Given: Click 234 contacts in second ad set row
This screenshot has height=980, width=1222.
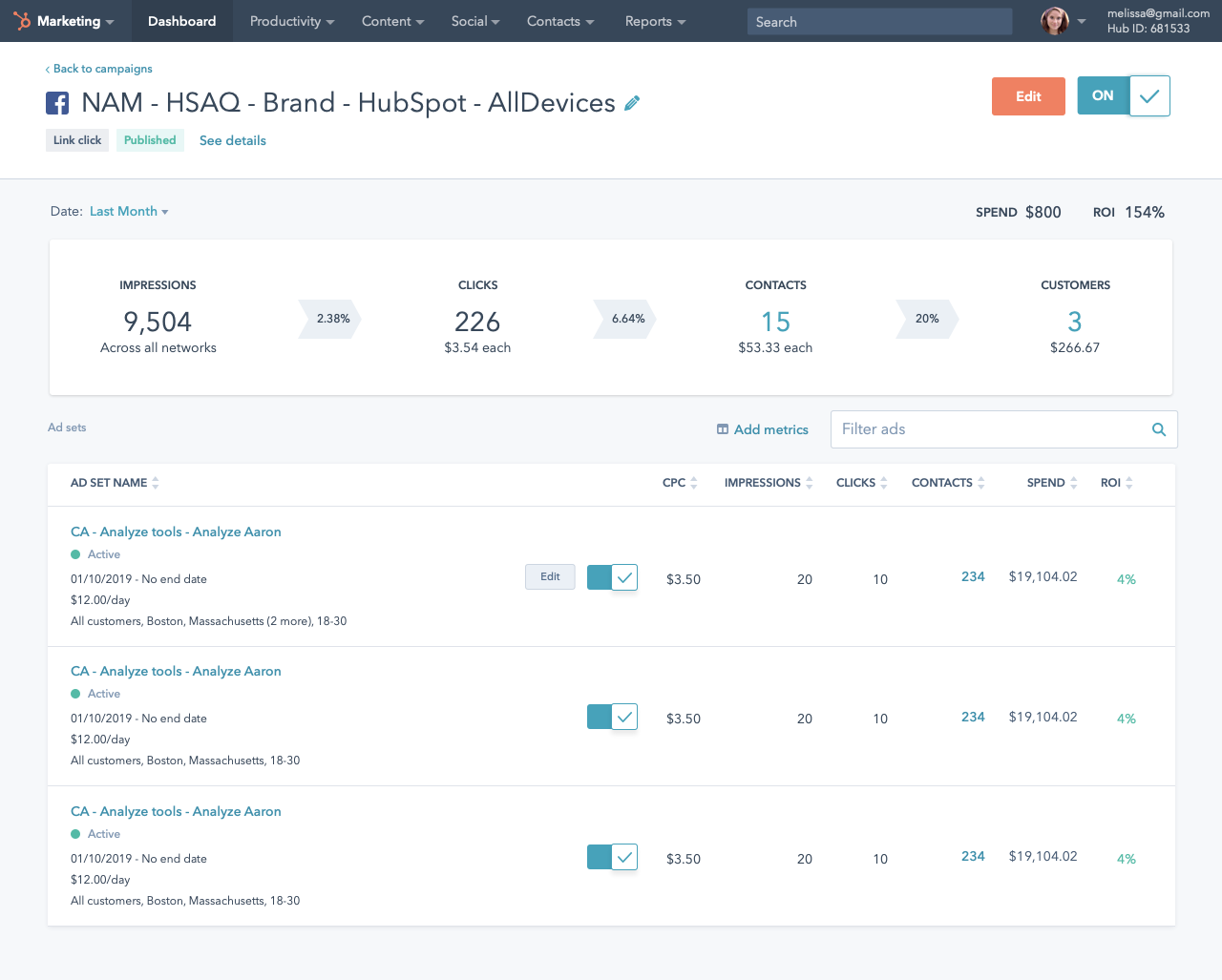Looking at the screenshot, I should coord(973,717).
